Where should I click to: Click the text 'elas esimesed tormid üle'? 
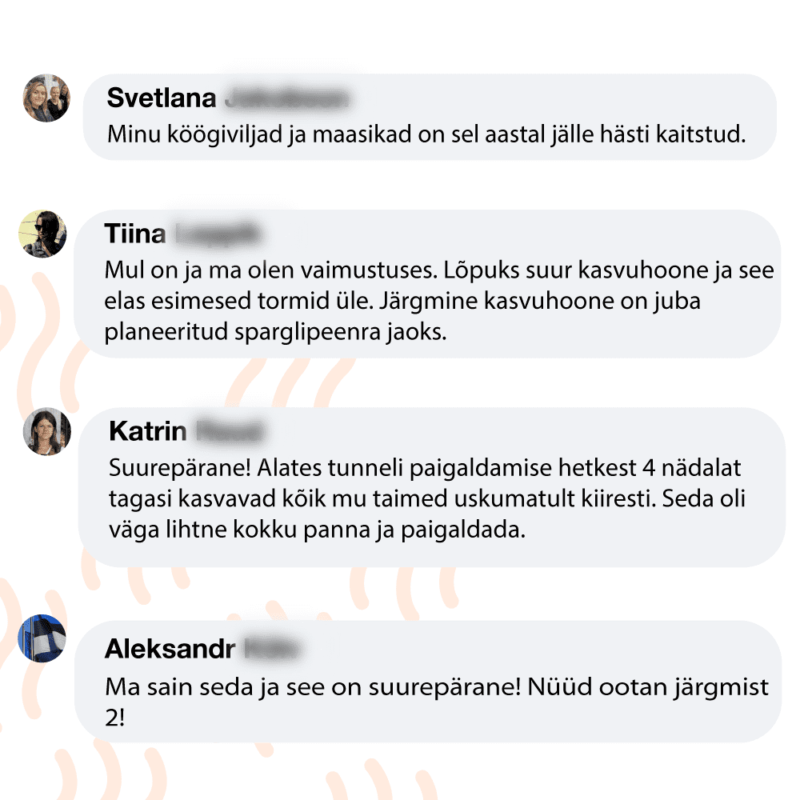[x=239, y=301]
